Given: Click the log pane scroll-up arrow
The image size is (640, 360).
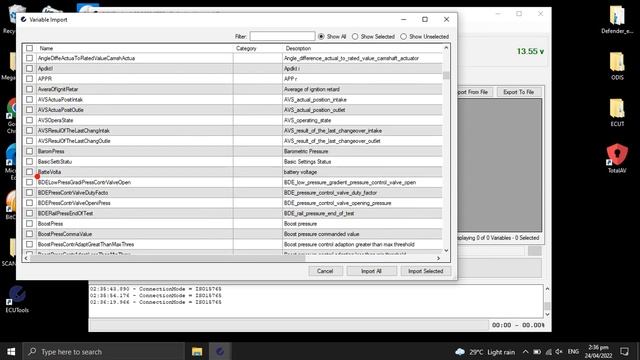Looking at the screenshot, I should (x=547, y=289).
